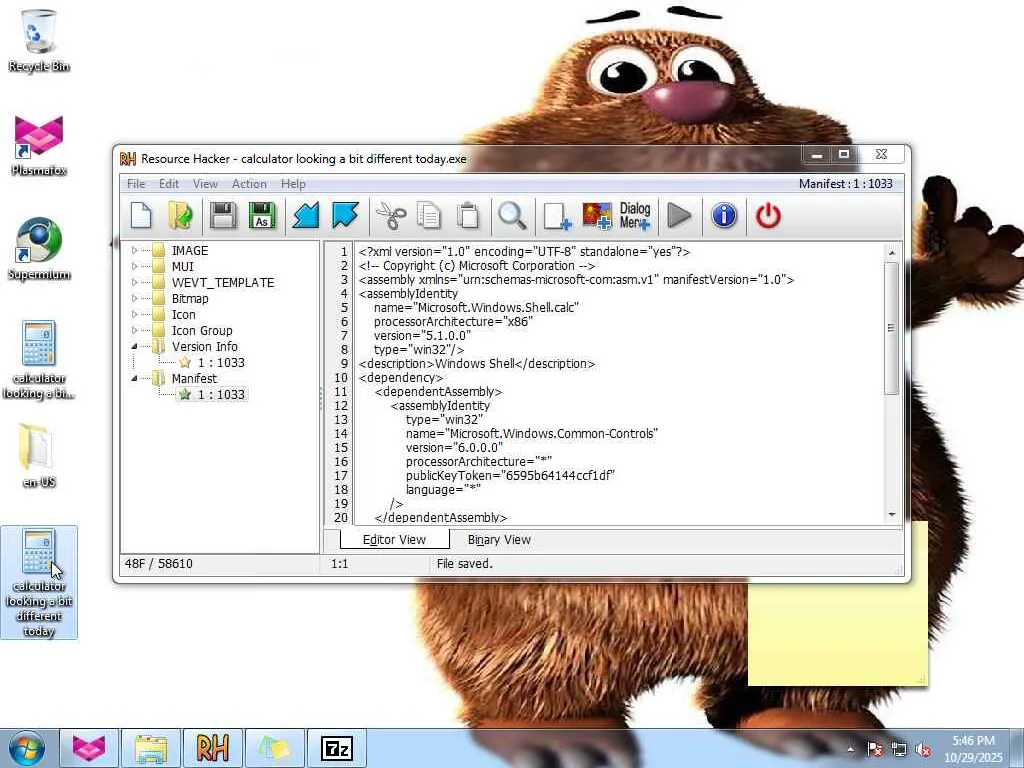Click Resource Hacker taskbar button

[x=212, y=748]
